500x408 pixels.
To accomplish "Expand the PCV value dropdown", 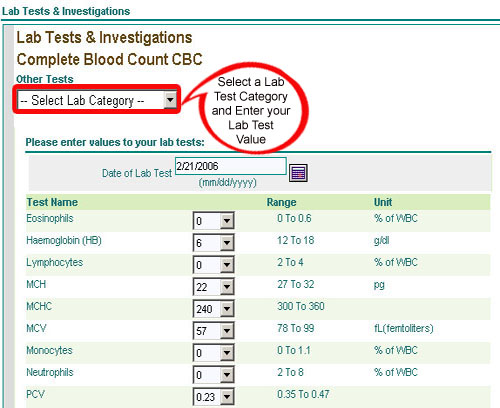I will coord(213,397).
